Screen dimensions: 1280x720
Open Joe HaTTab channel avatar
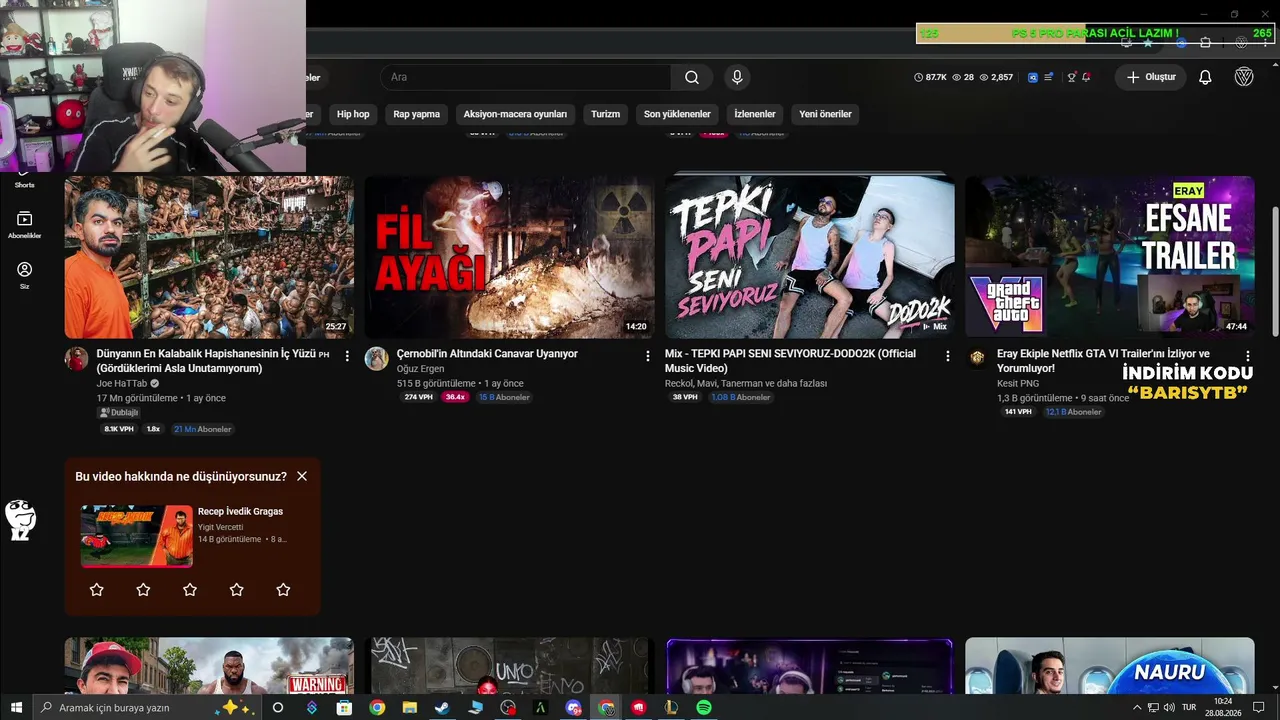click(76, 358)
